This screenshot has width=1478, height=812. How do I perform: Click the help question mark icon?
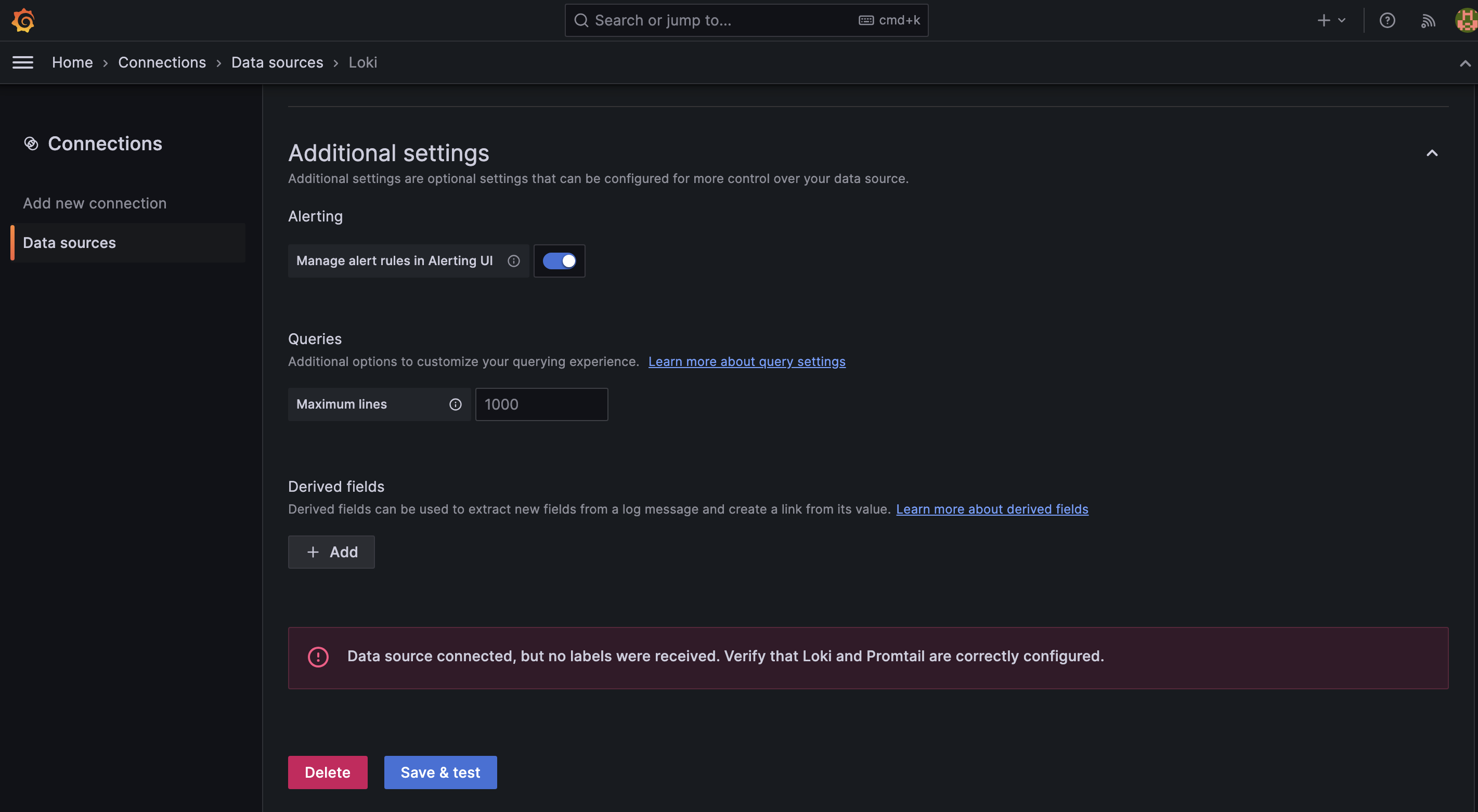[x=1387, y=20]
